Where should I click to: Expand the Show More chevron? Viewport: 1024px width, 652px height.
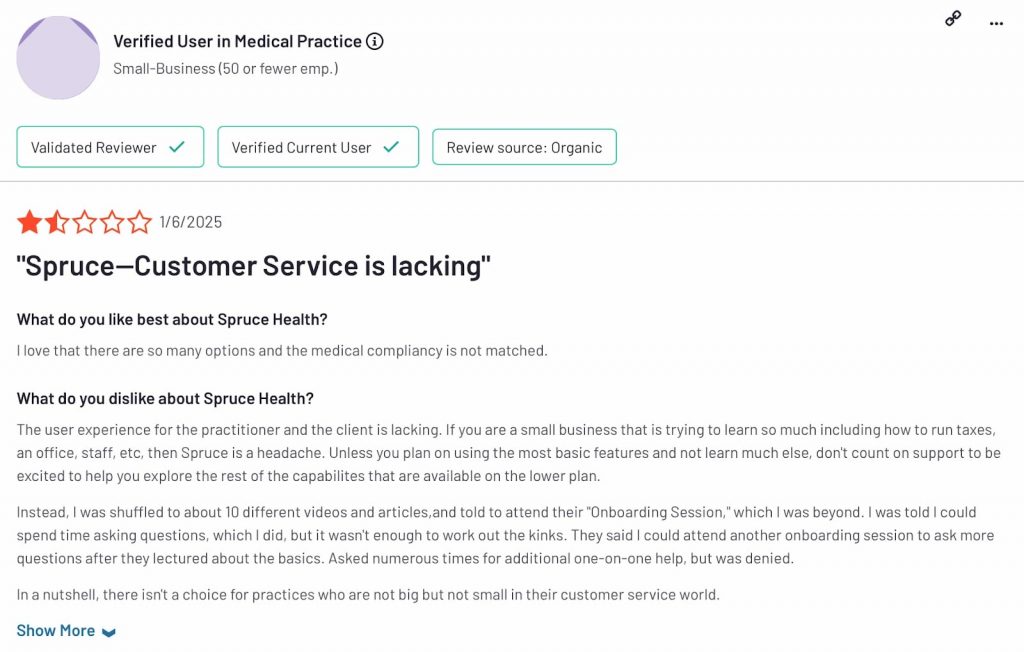(110, 630)
